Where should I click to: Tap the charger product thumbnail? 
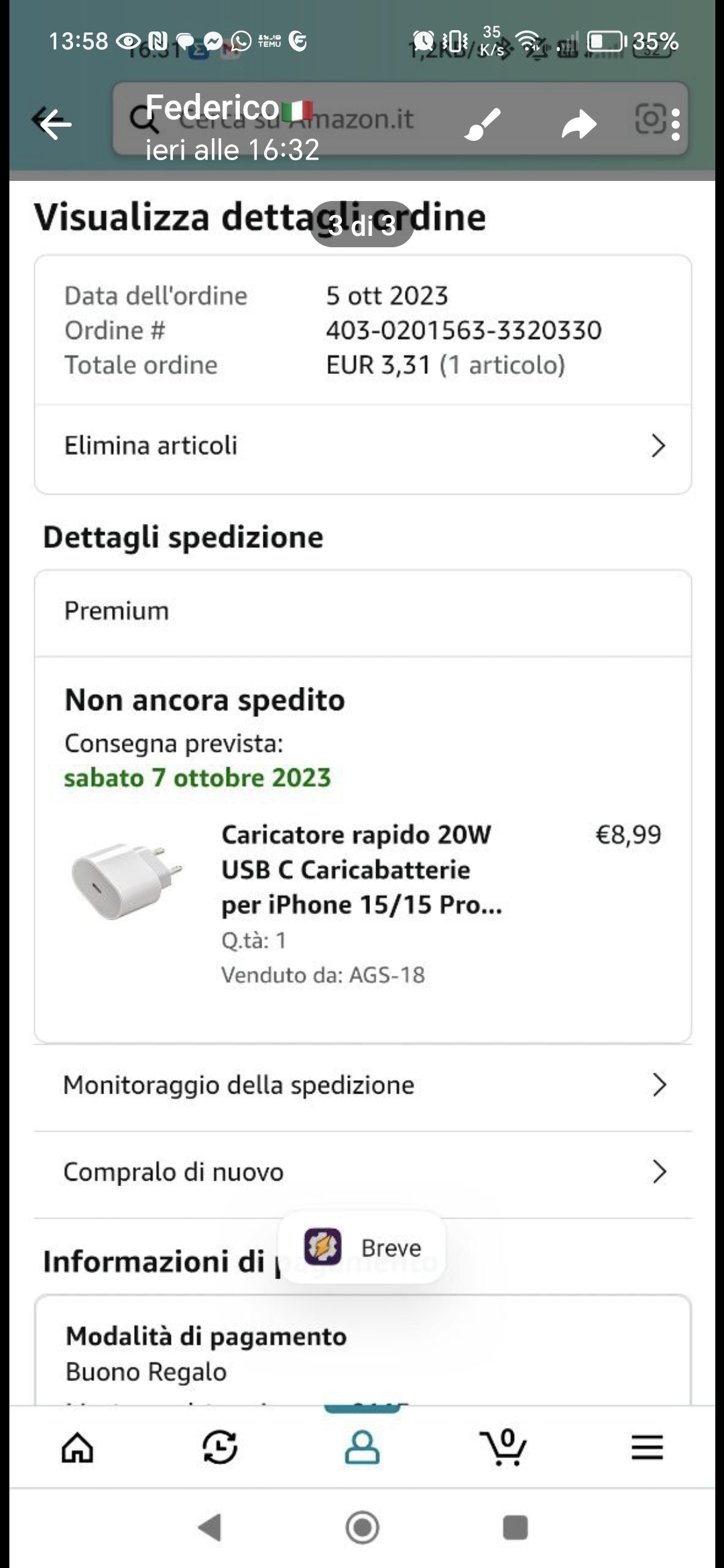coord(127,880)
